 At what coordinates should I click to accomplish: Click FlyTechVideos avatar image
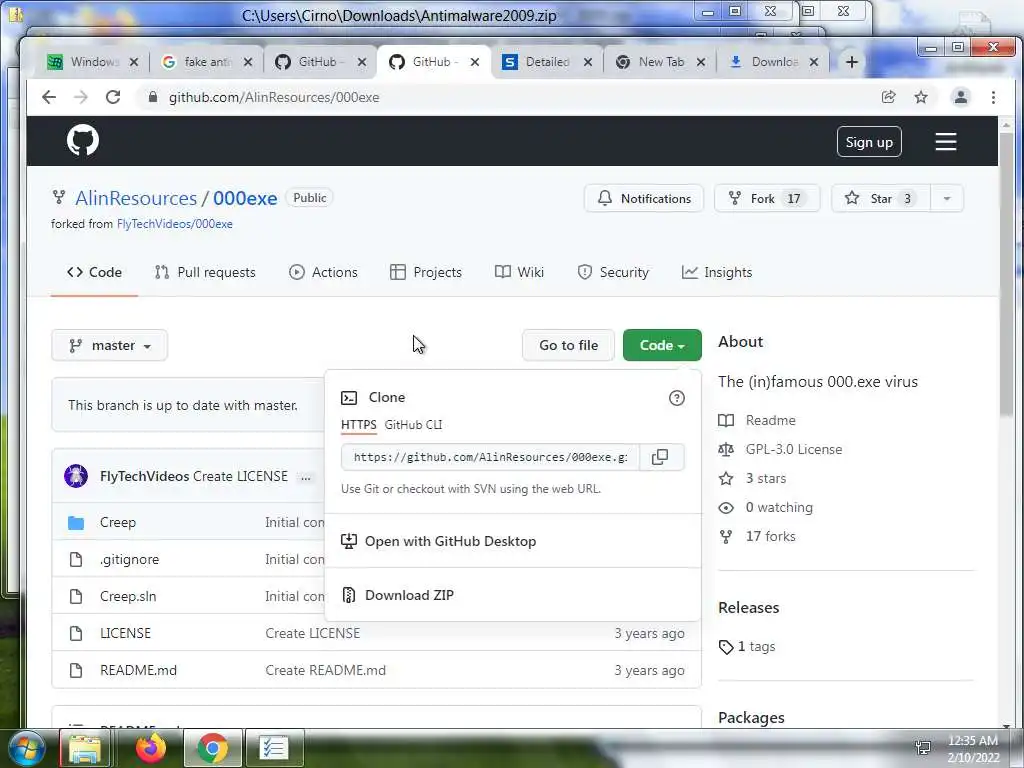pyautogui.click(x=76, y=476)
